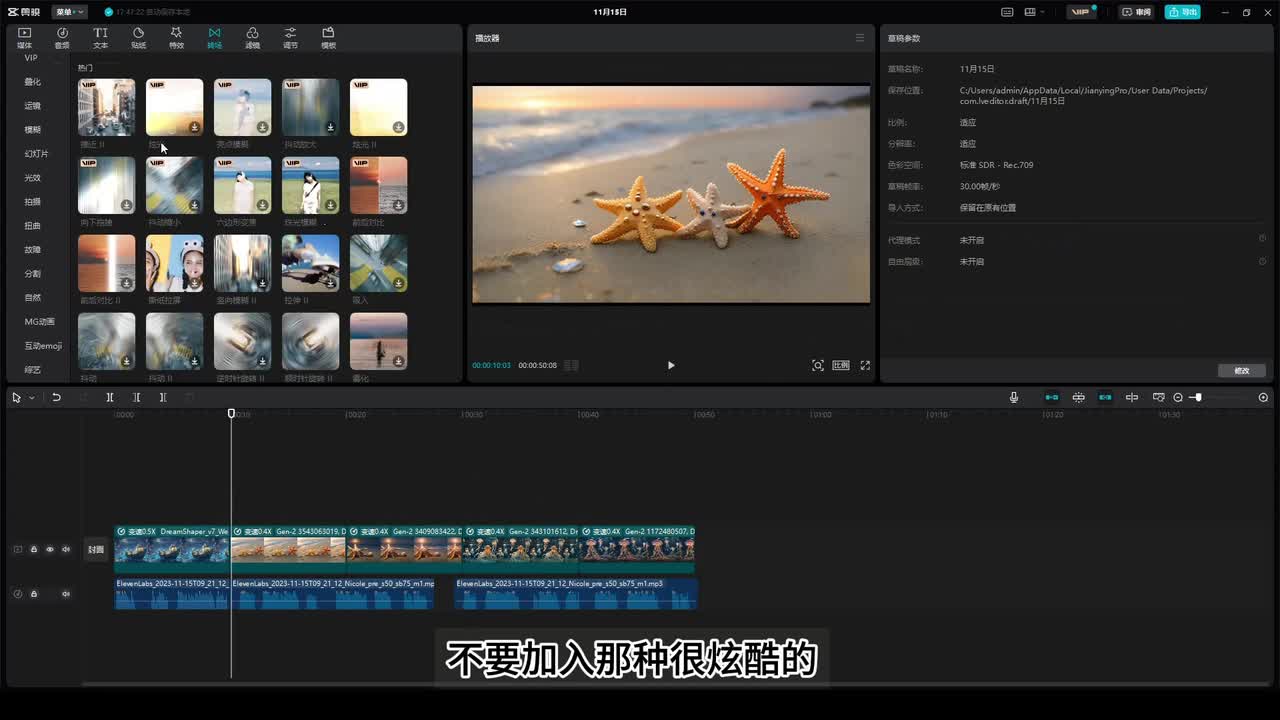This screenshot has width=1280, height=720.
Task: Toggle lock on the audio track
Action: [x=34, y=593]
